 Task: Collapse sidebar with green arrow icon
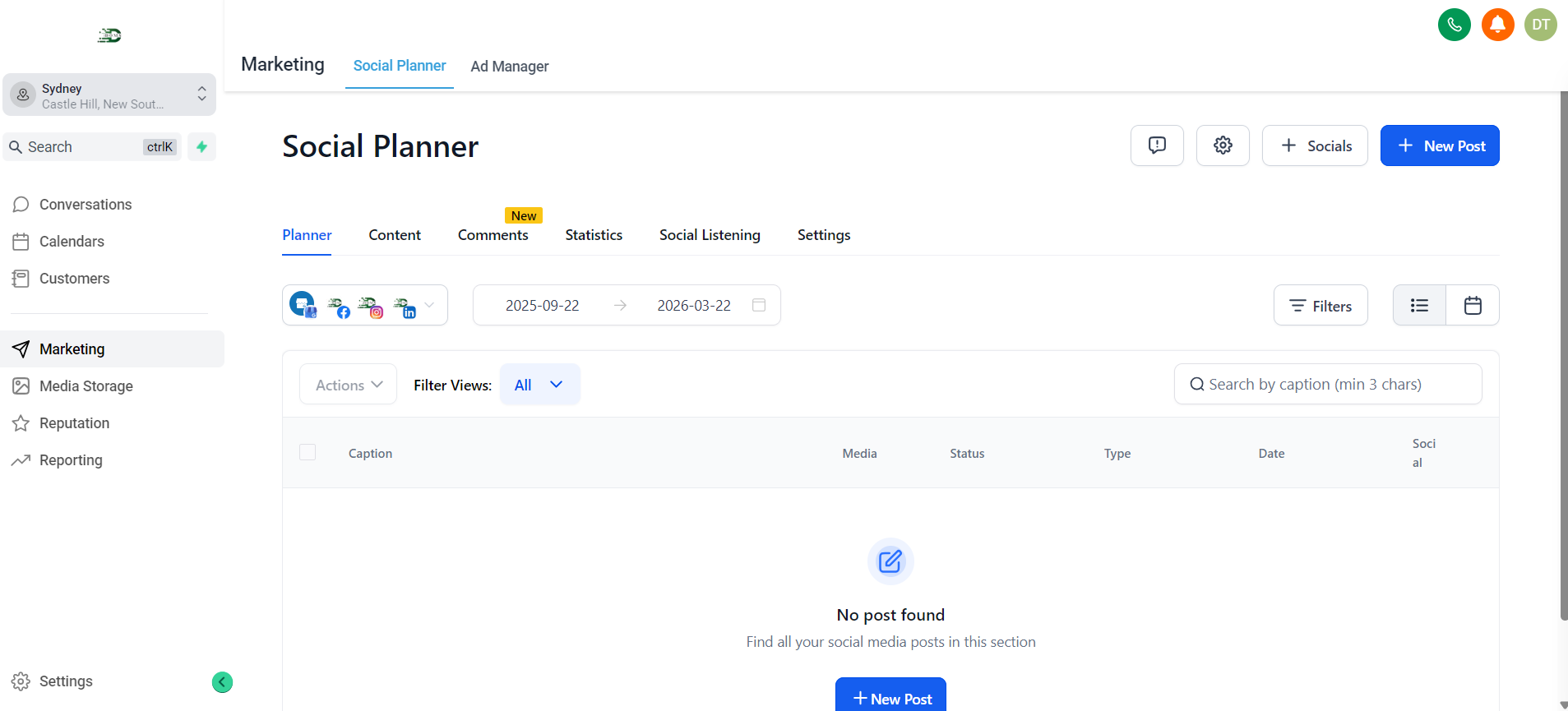coord(222,682)
